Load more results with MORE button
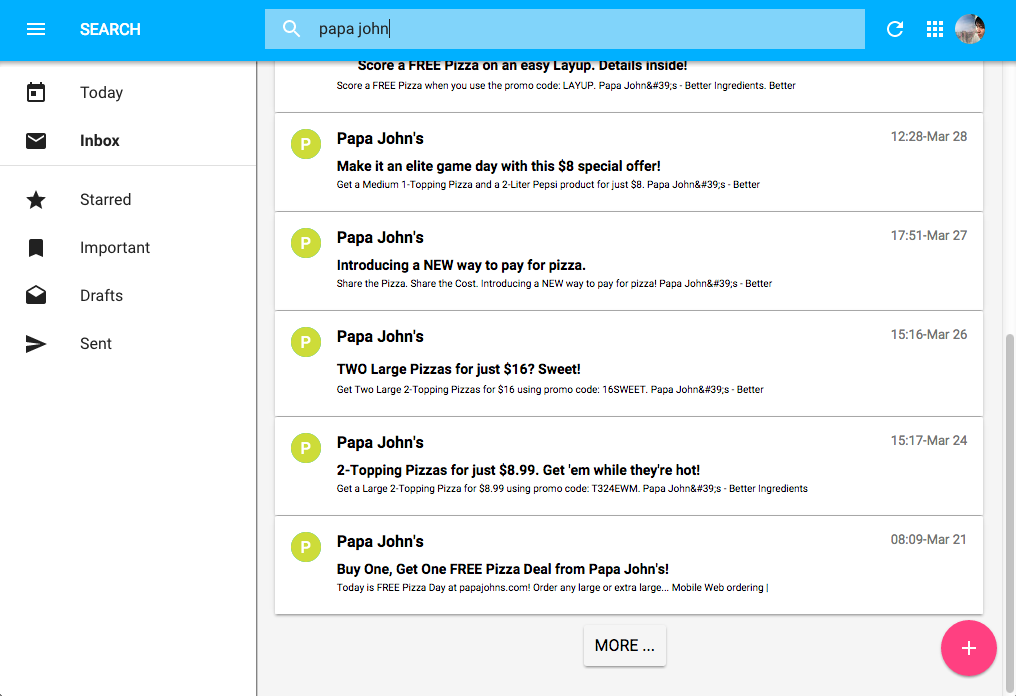Image resolution: width=1016 pixels, height=696 pixels. (625, 645)
